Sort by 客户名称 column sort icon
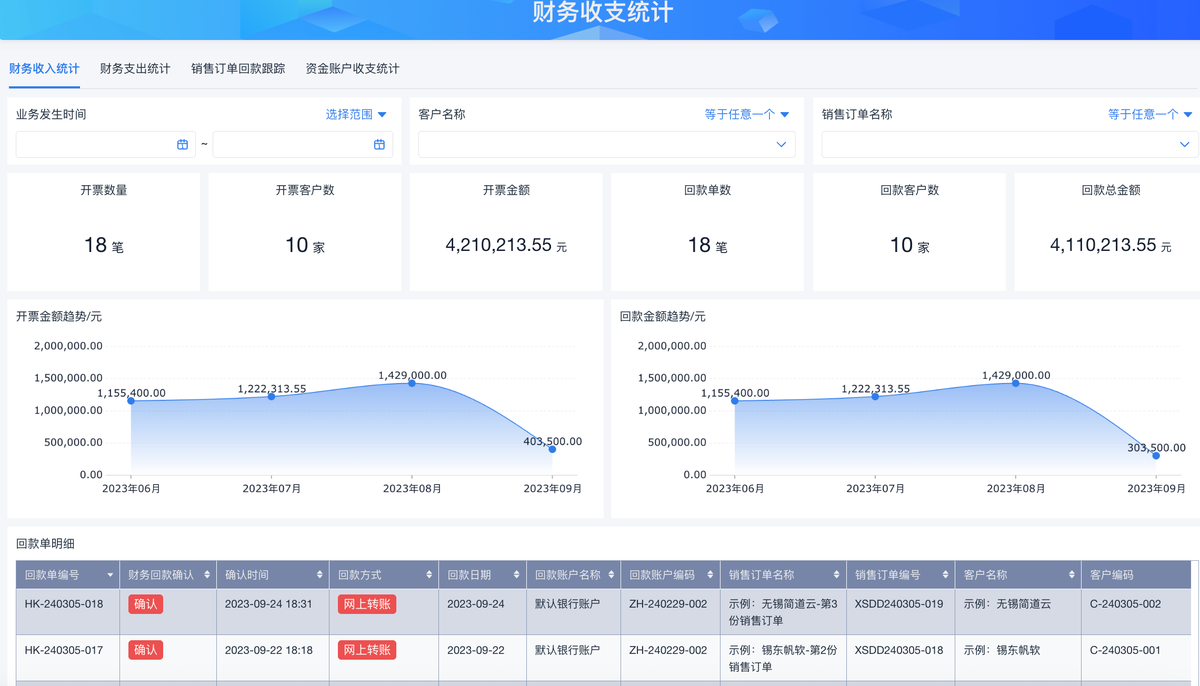 point(1071,575)
